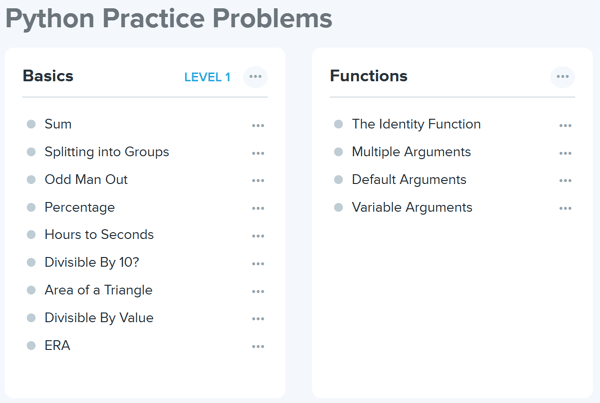The width and height of the screenshot is (600, 403).
Task: Expand the menu for Splitting into Groups
Action: tap(258, 153)
